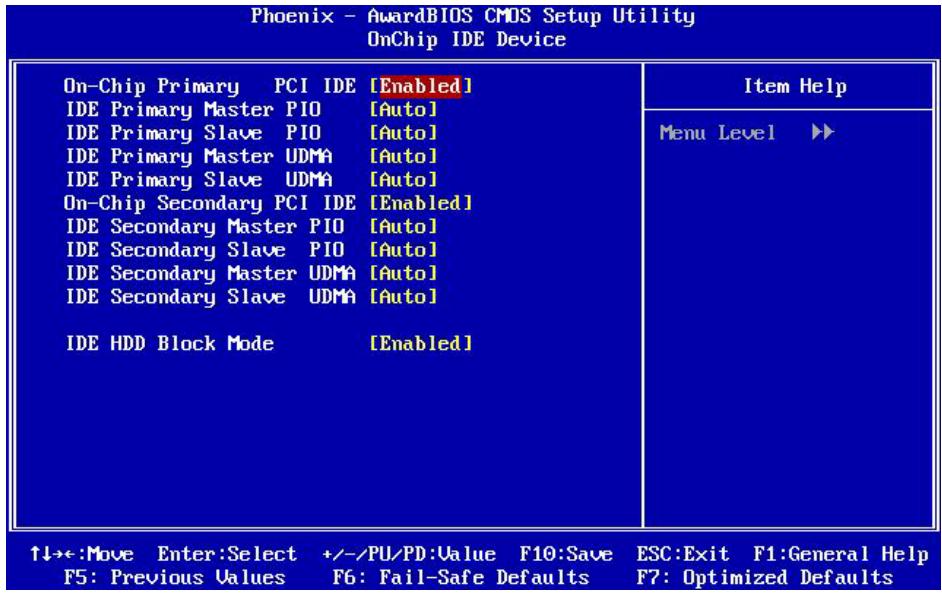942x593 pixels.
Task: Open IDE Secondary Slave PIO Auto option
Action: point(403,250)
